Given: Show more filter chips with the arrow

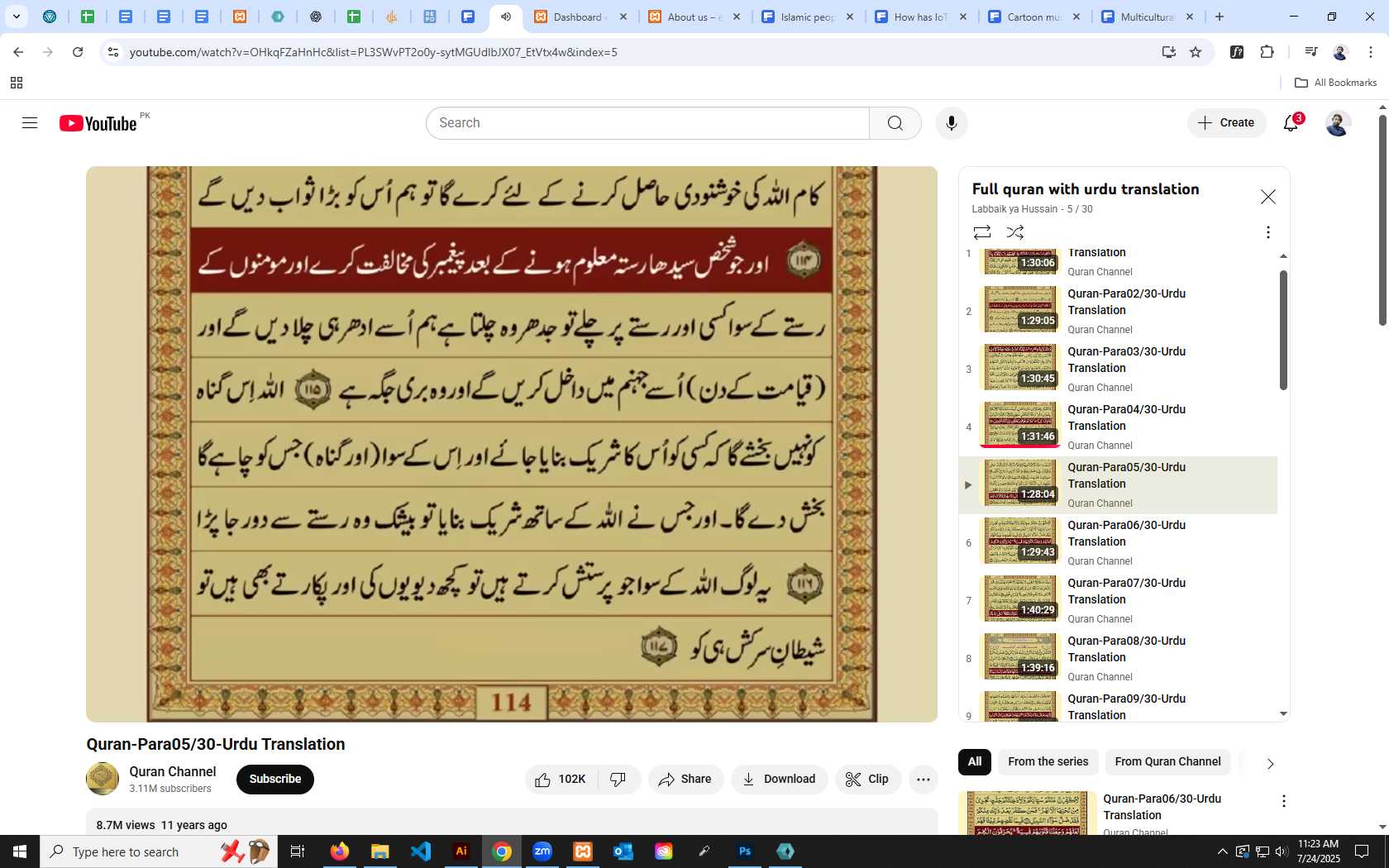Looking at the screenshot, I should pyautogui.click(x=1270, y=763).
